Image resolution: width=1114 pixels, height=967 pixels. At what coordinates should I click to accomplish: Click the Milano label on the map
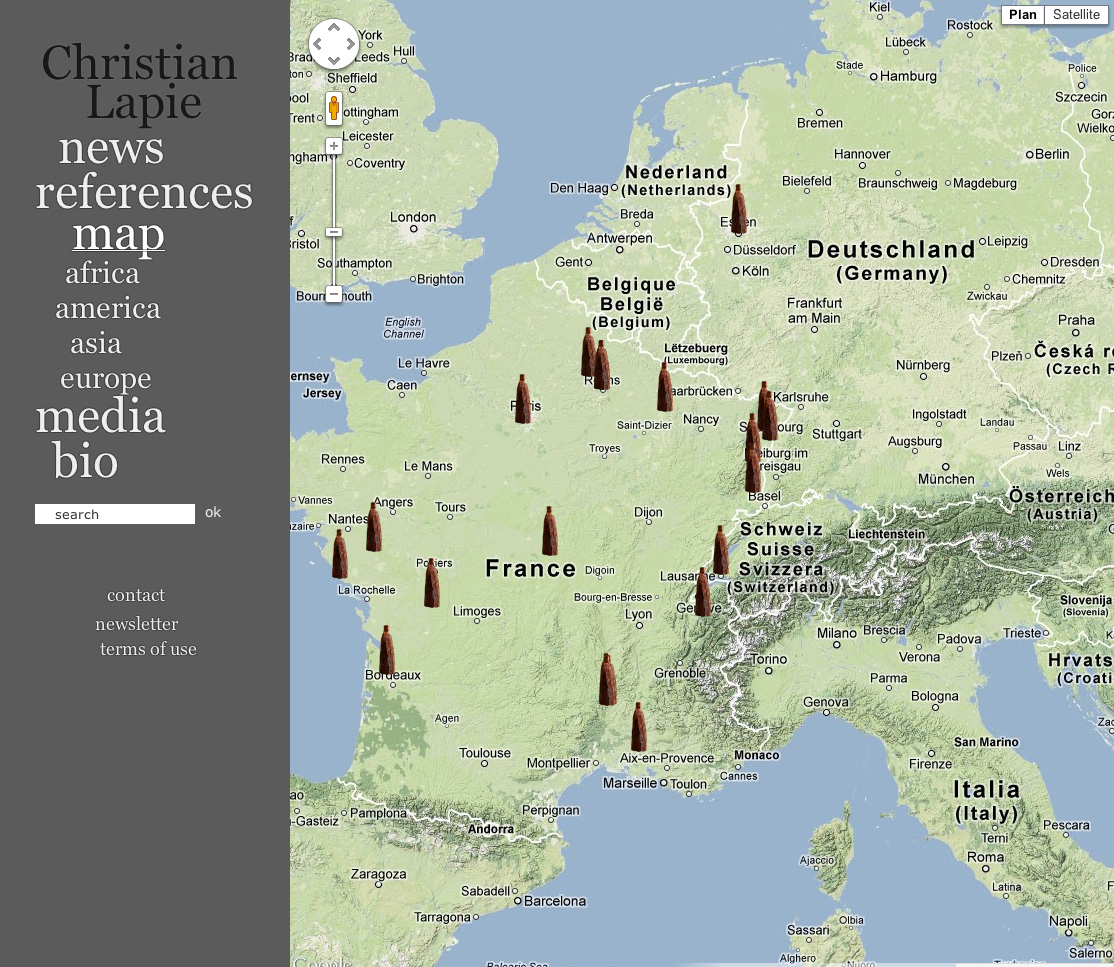pyautogui.click(x=837, y=633)
